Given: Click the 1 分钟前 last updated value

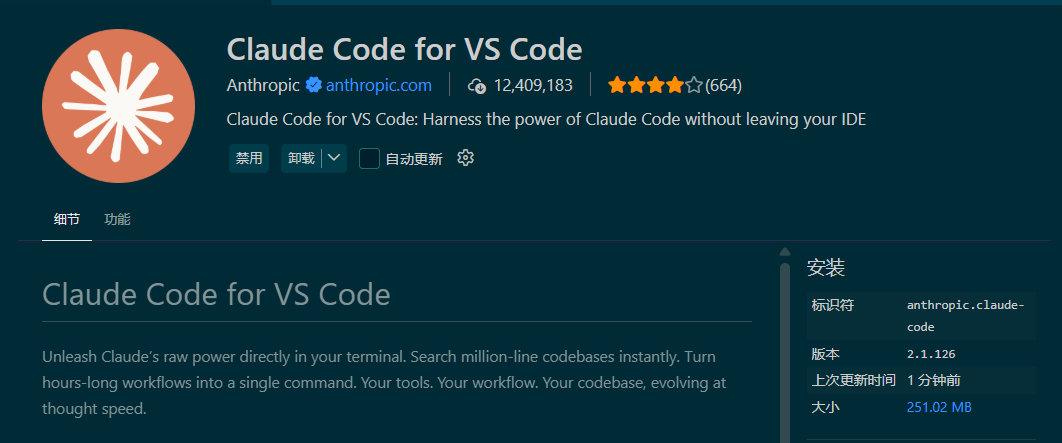Looking at the screenshot, I should 933,381.
